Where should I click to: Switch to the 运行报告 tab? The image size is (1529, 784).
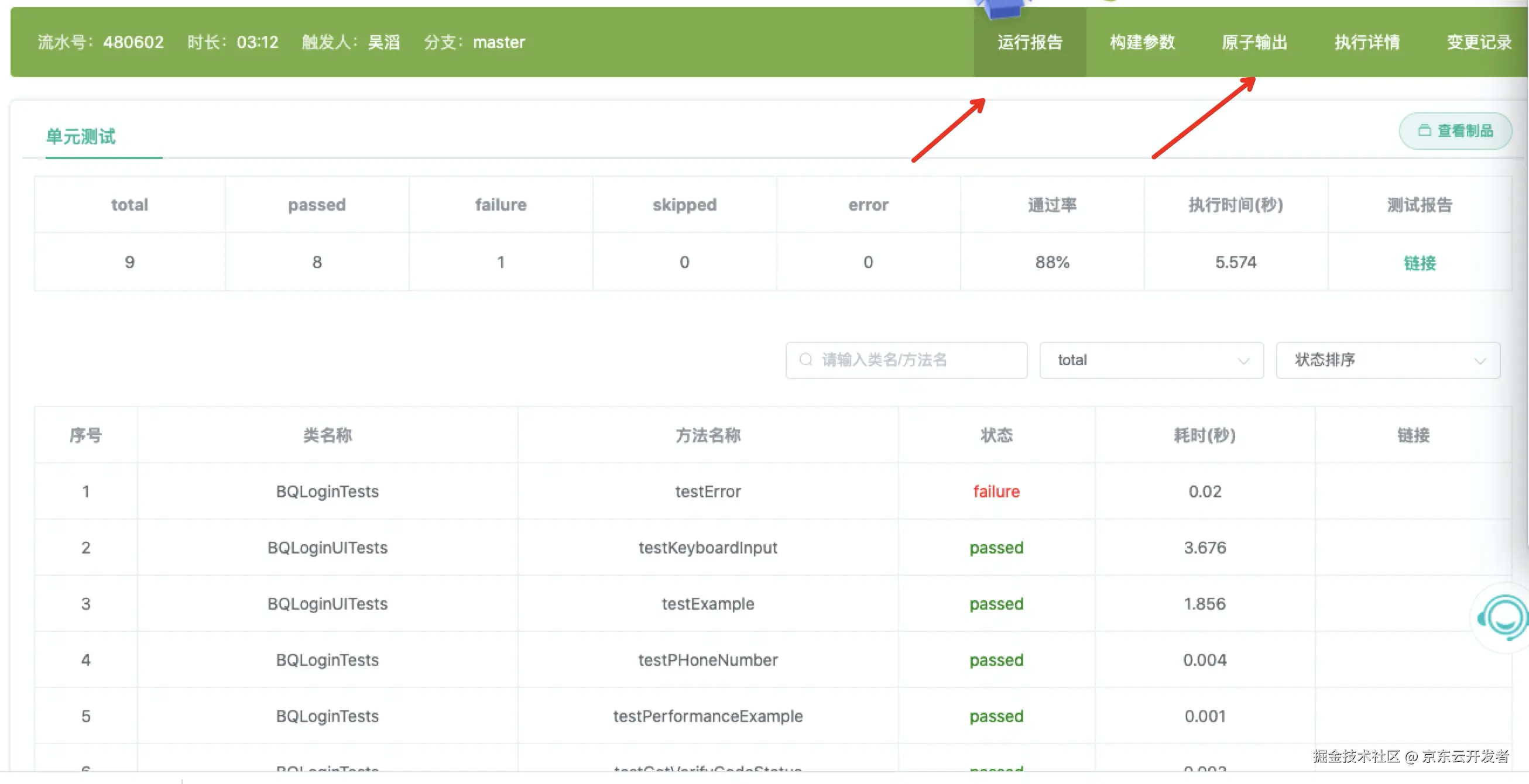[x=1029, y=42]
